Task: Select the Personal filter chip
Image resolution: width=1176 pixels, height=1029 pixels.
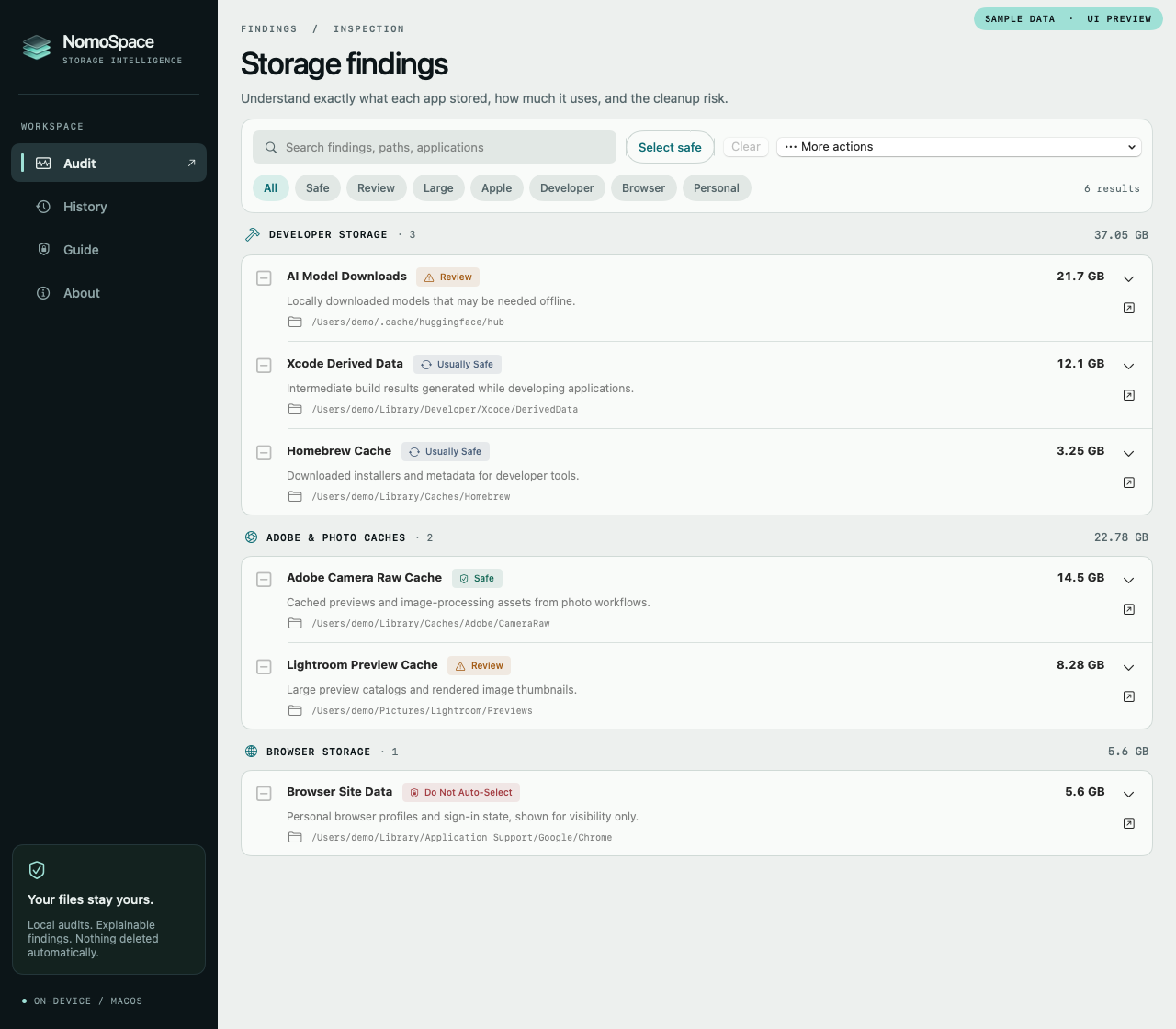Action: tap(717, 188)
